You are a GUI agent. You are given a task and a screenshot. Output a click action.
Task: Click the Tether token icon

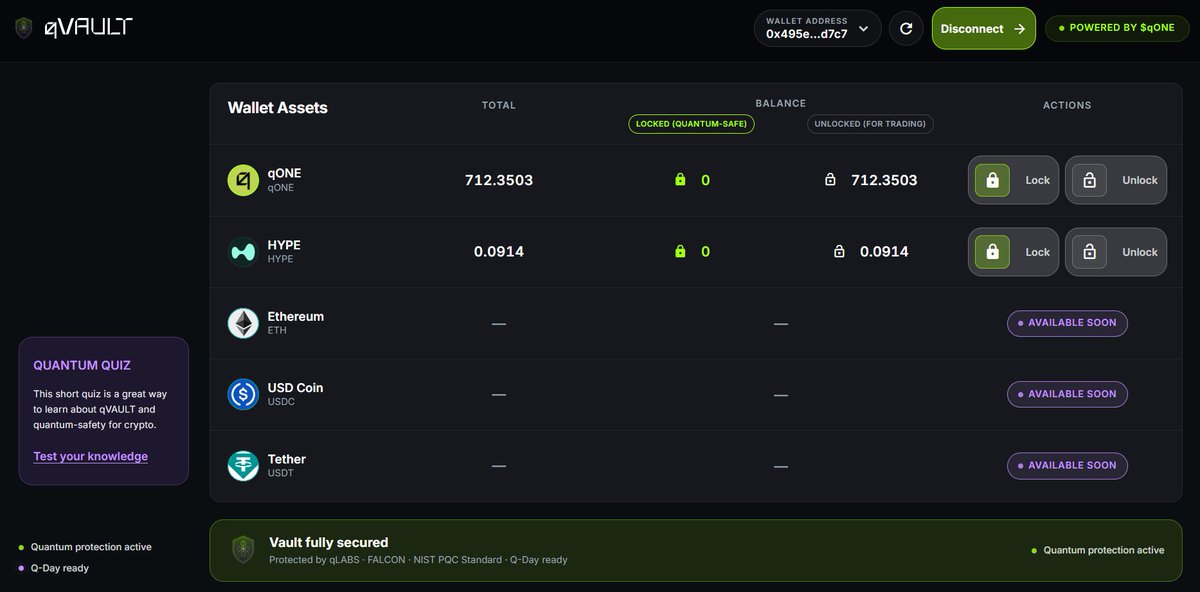pos(243,466)
